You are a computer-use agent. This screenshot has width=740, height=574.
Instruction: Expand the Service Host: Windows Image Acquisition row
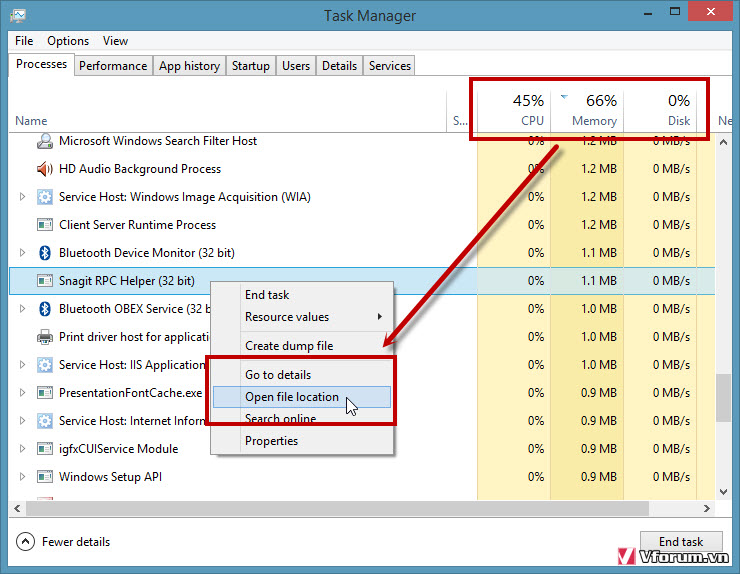pos(22,197)
